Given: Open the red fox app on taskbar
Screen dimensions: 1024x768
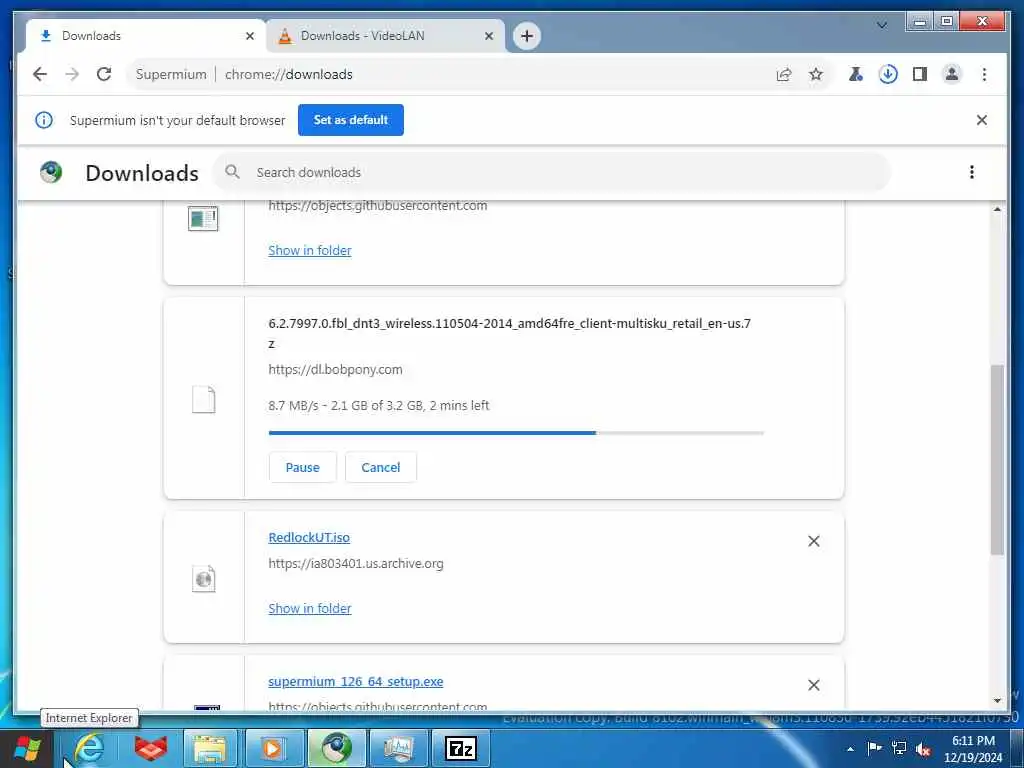Looking at the screenshot, I should tap(150, 748).
